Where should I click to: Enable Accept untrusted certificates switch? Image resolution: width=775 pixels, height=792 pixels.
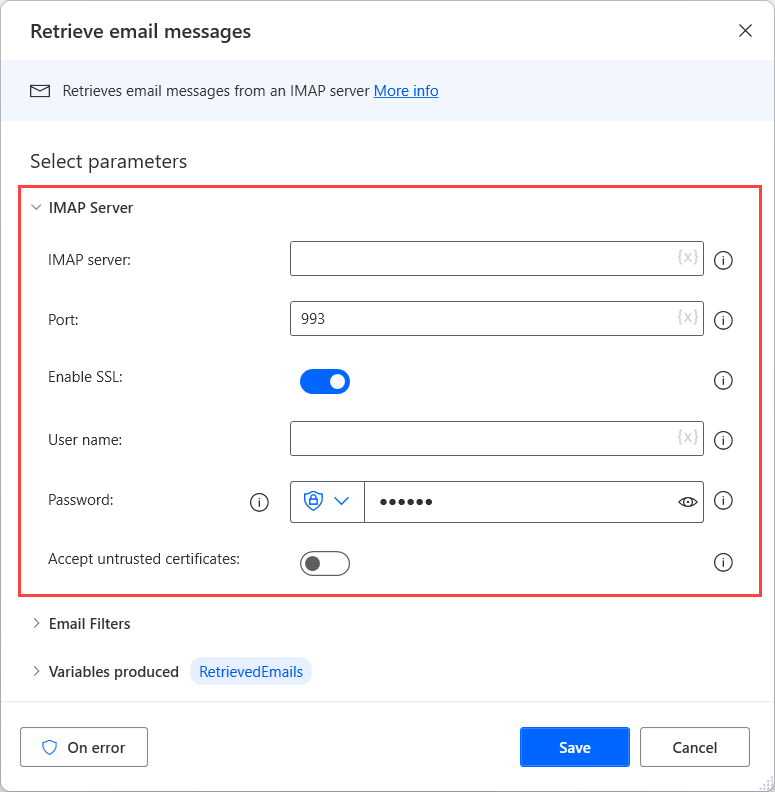click(x=325, y=564)
